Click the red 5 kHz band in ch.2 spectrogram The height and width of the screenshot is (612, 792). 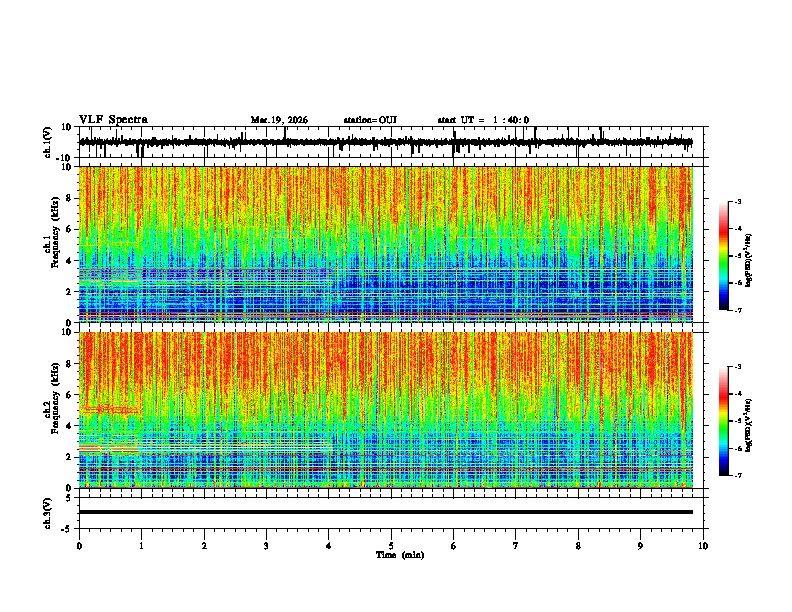click(110, 410)
